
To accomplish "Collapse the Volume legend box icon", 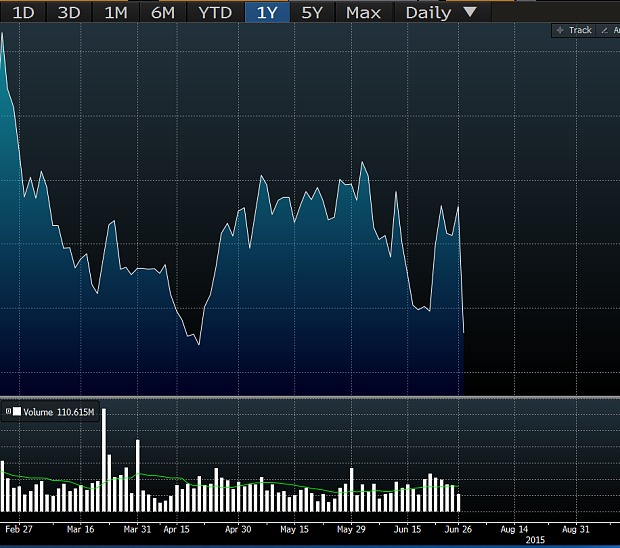I will [7, 411].
